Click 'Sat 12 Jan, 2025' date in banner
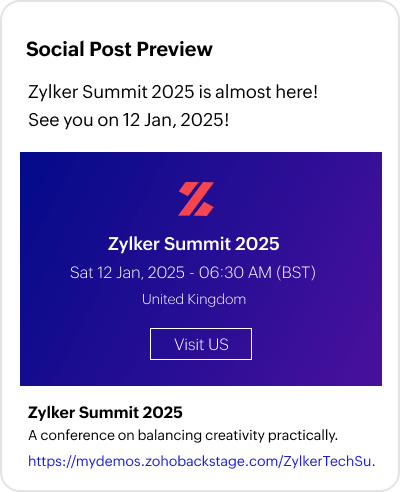Image resolution: width=400 pixels, height=492 pixels. (x=127, y=273)
